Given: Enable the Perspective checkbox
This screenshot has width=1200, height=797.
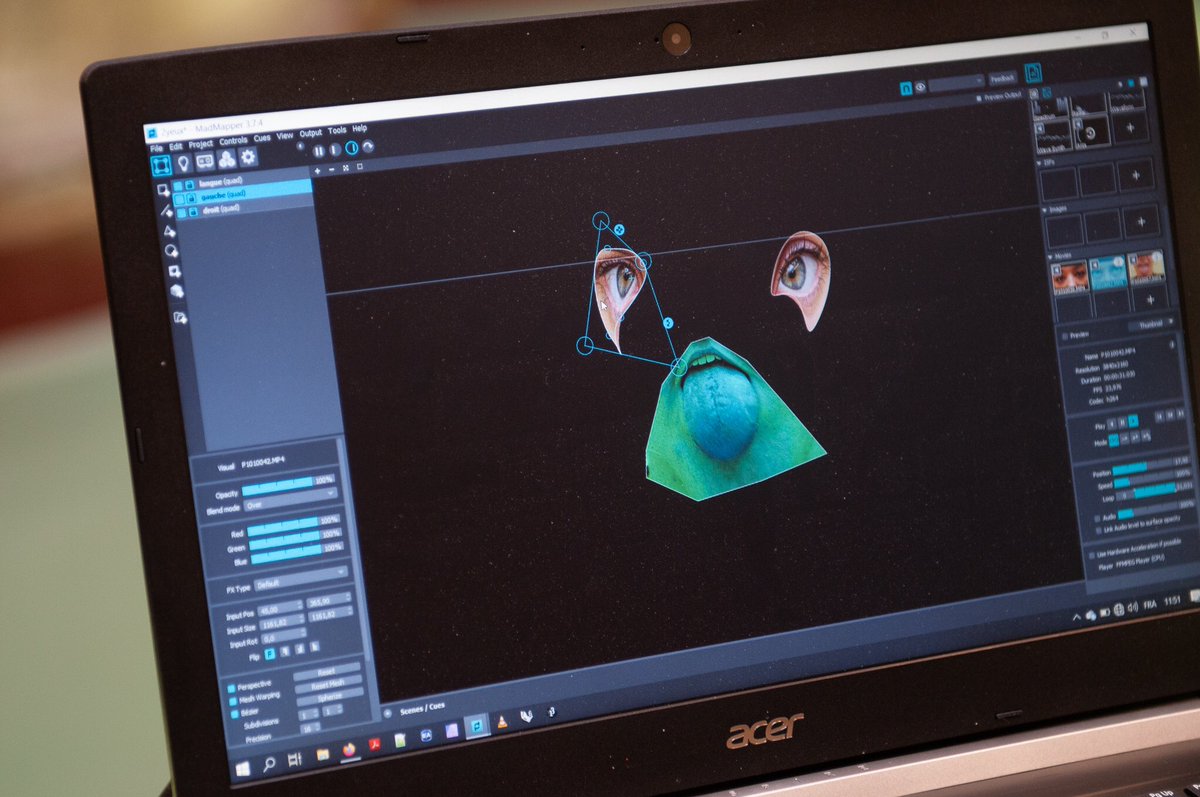Looking at the screenshot, I should tap(231, 688).
